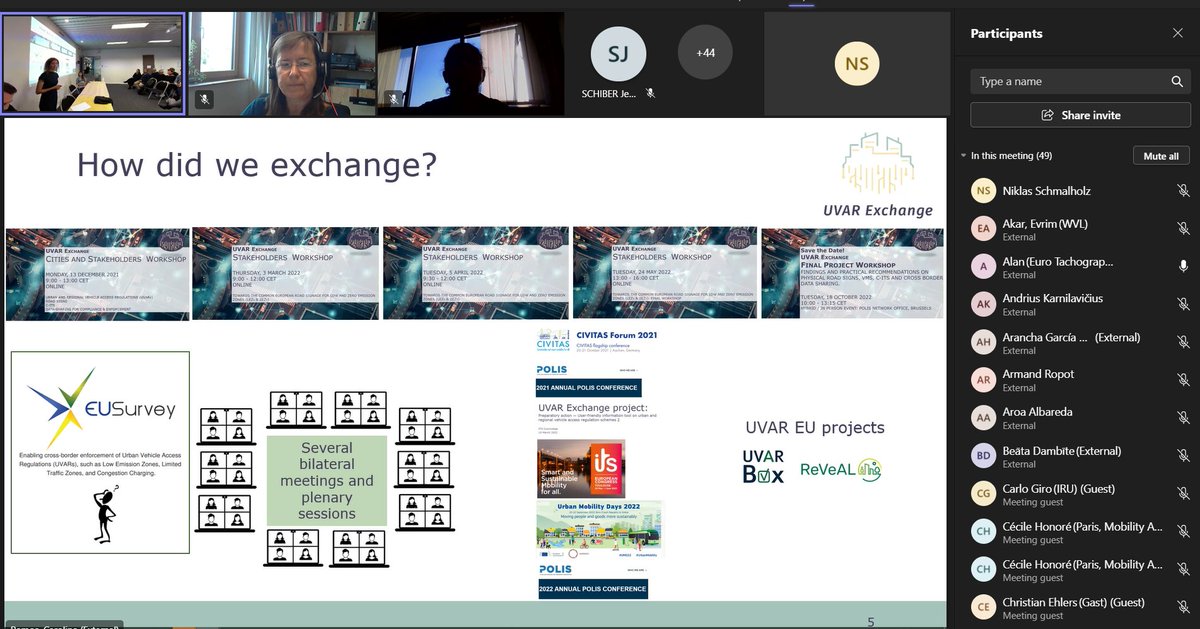Select the meeting room video tile
This screenshot has height=629, width=1200.
[x=93, y=63]
